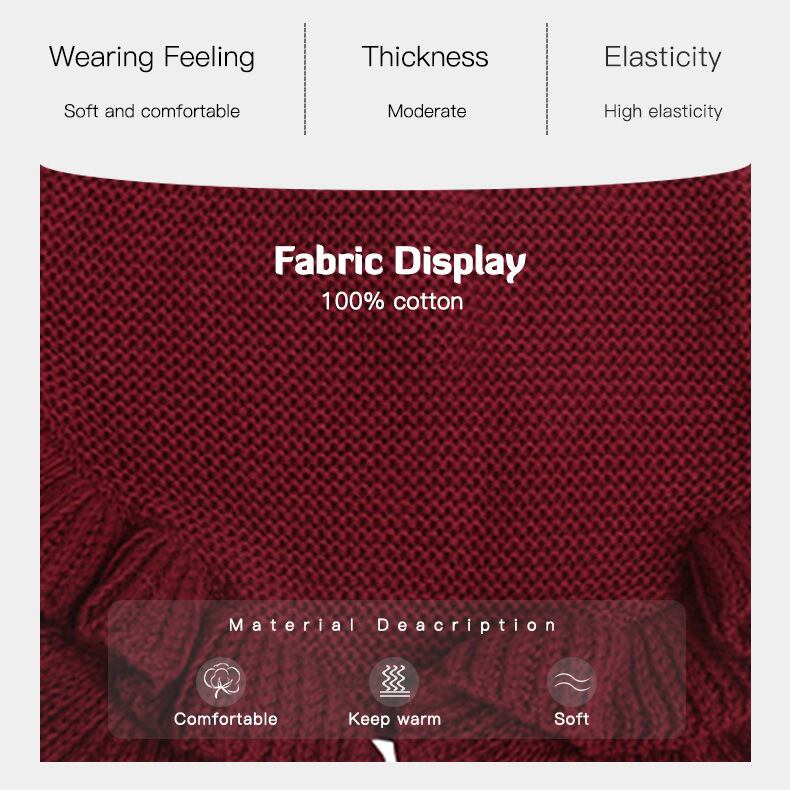Screen dimensions: 790x790
Task: Select the Comfortable label
Action: [x=226, y=719]
